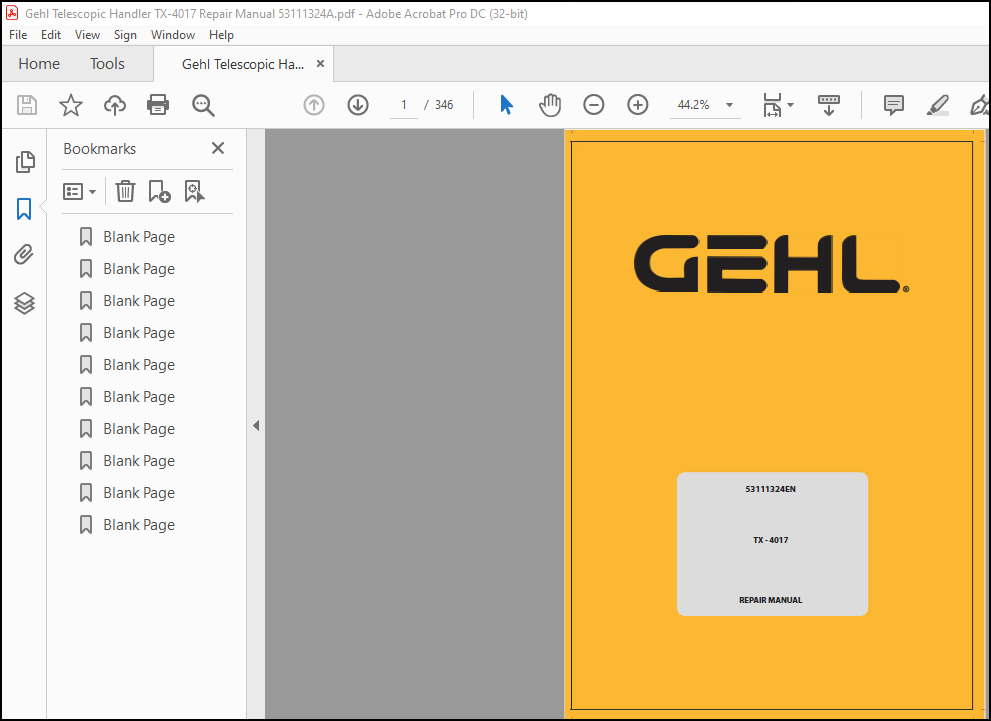Open the Page Thumbnails panel icon
The height and width of the screenshot is (721, 991).
[x=25, y=162]
